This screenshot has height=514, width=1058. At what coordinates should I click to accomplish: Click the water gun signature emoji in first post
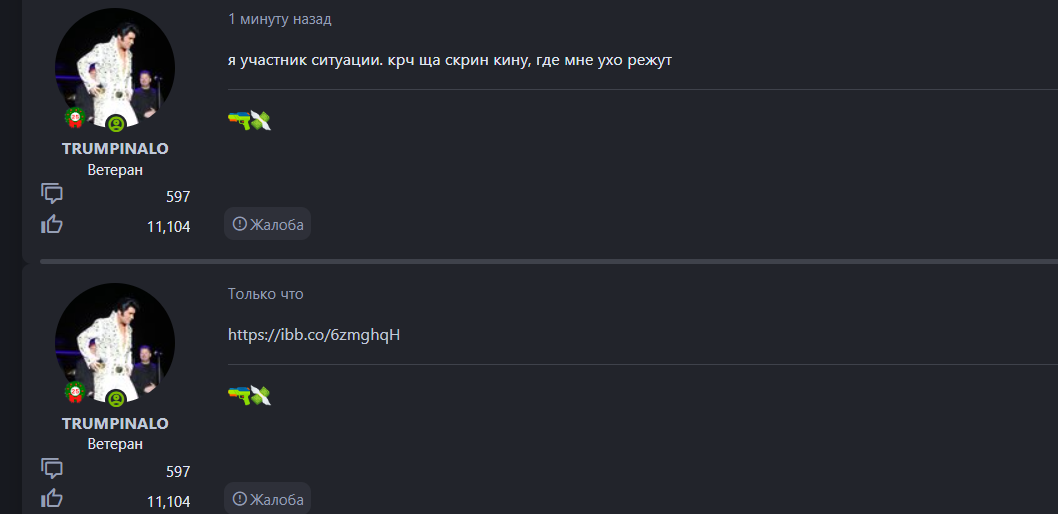[241, 120]
